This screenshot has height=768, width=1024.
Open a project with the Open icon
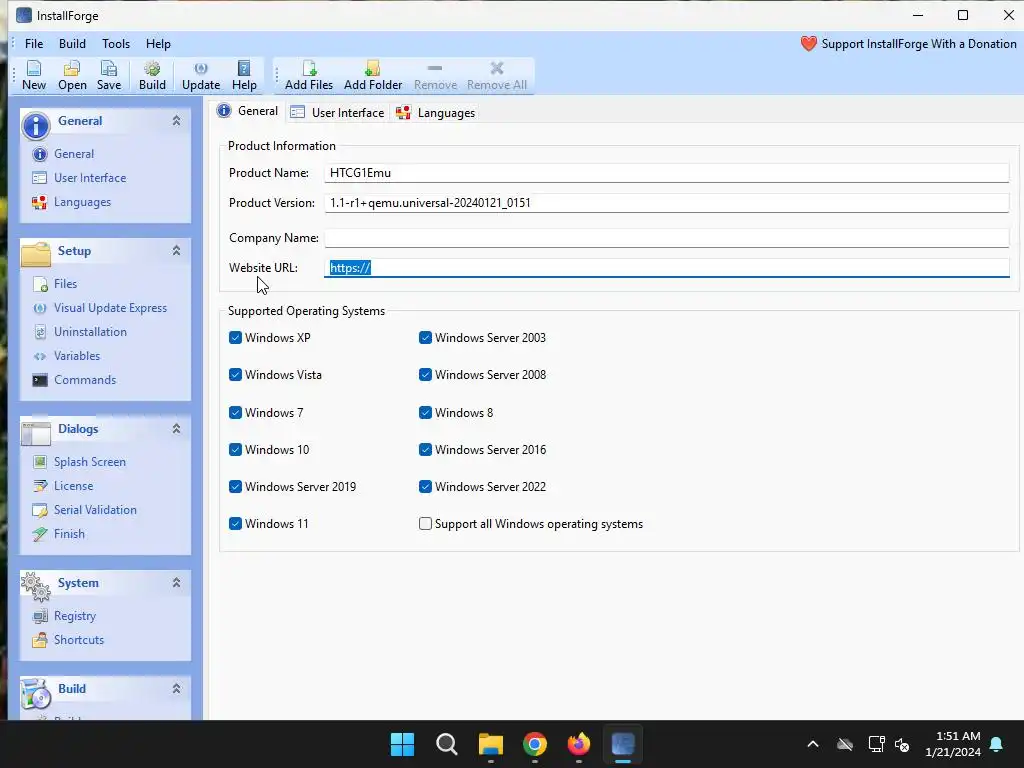pyautogui.click(x=72, y=76)
